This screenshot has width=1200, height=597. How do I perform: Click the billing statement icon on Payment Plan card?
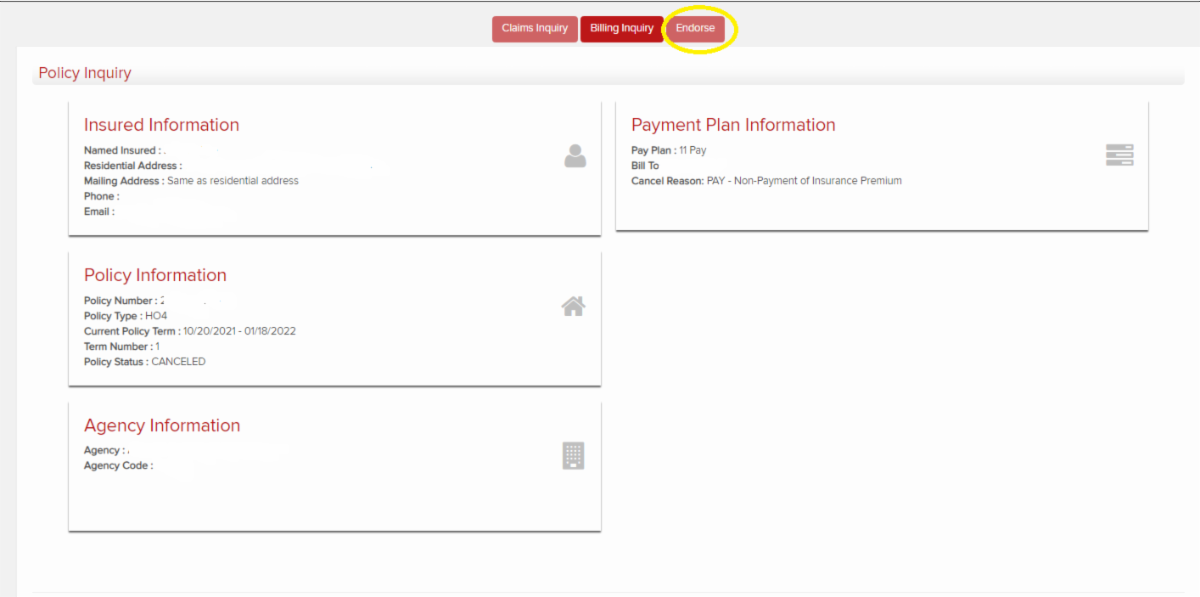(x=1119, y=154)
